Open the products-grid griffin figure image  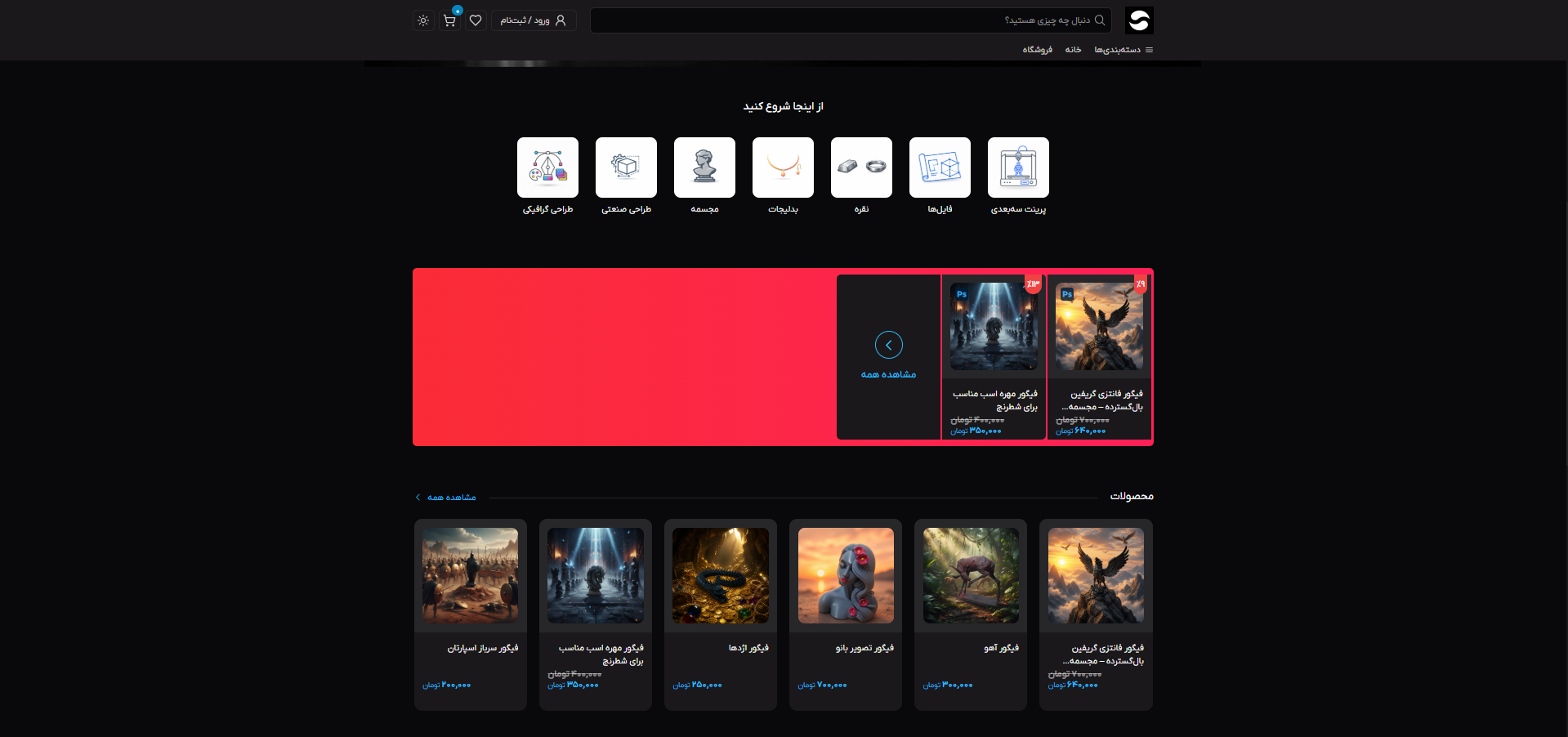tap(1096, 575)
